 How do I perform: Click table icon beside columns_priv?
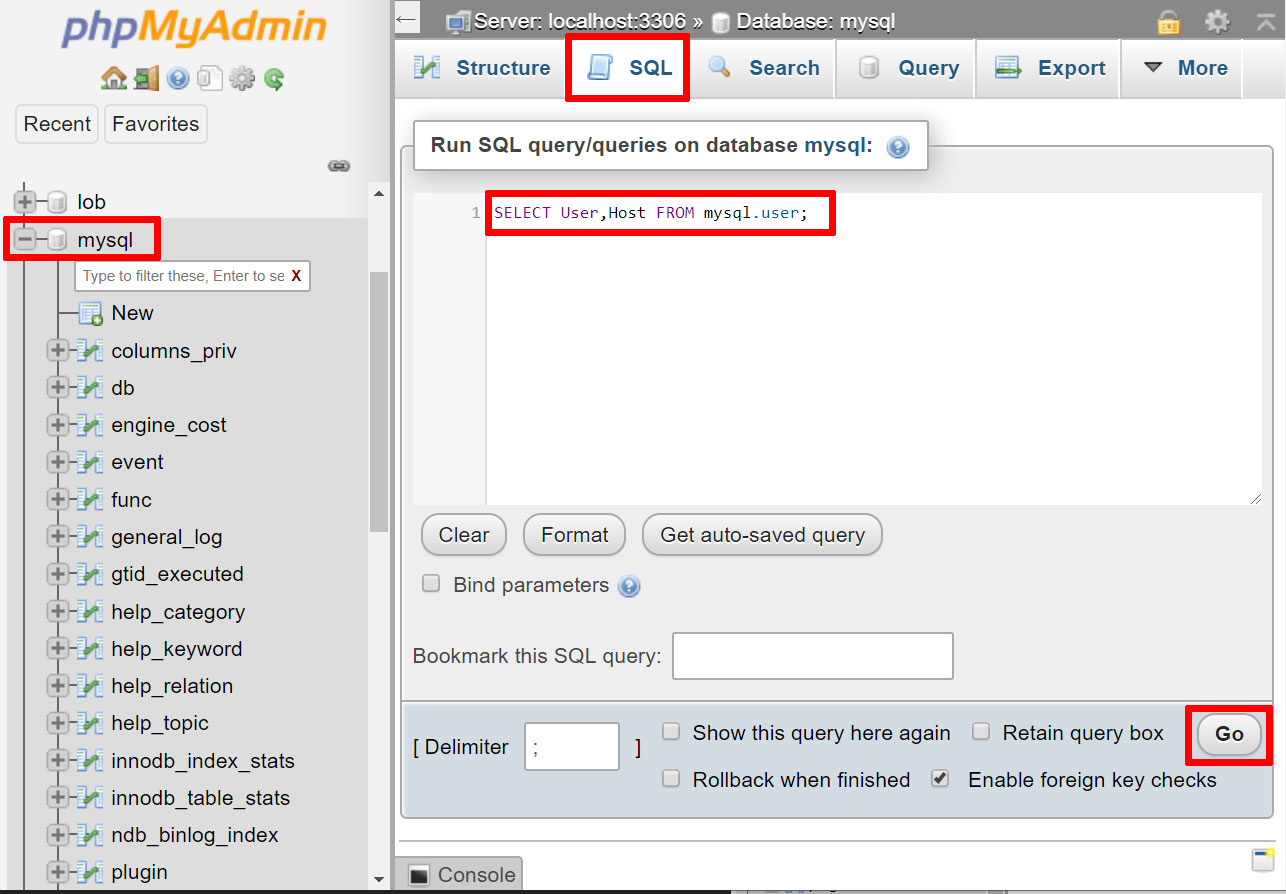[90, 351]
